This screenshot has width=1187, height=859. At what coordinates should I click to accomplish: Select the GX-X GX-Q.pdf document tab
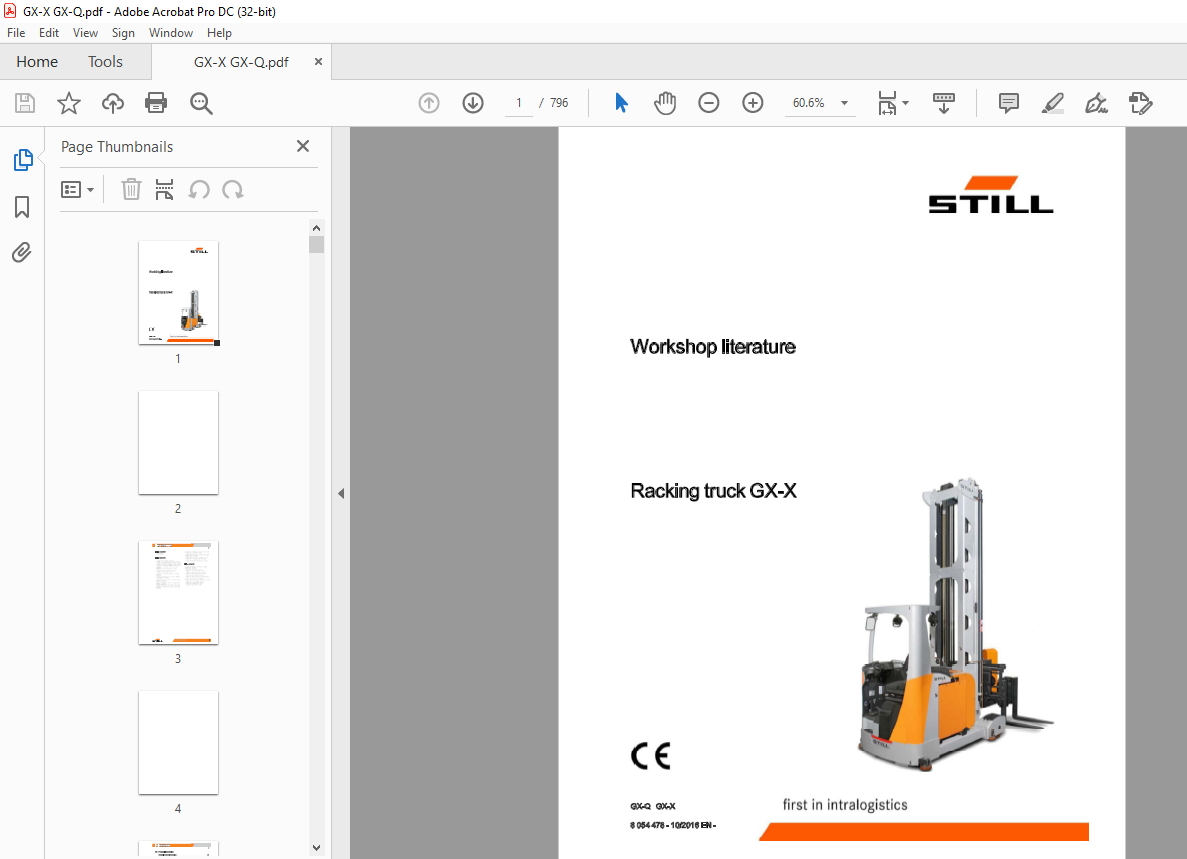click(x=241, y=62)
